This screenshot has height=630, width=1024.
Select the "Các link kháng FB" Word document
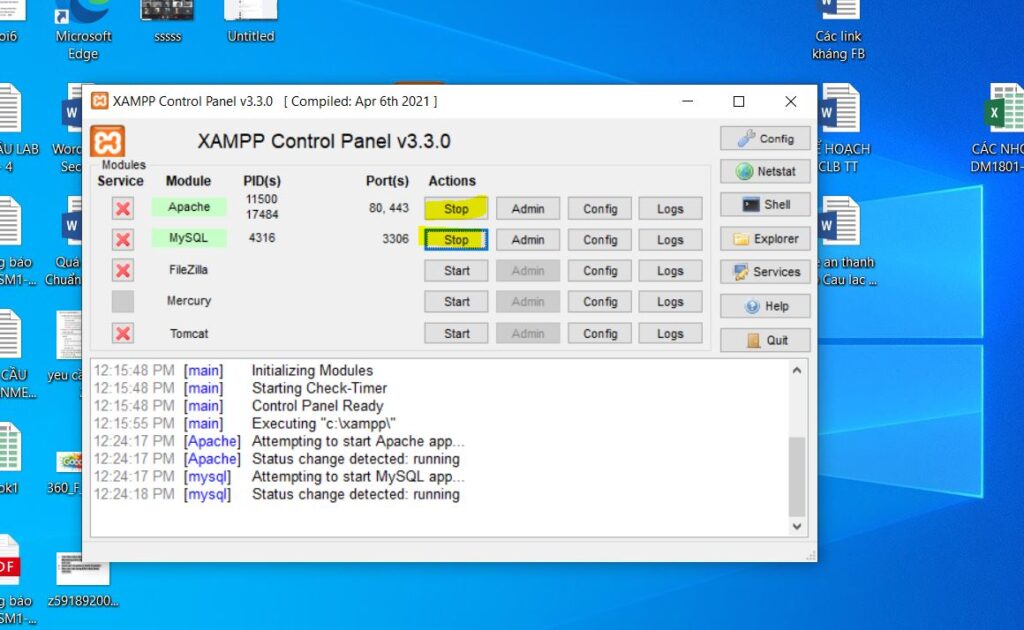[838, 29]
